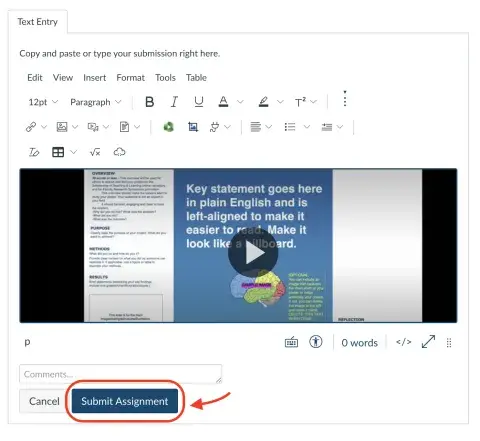The width and height of the screenshot is (480, 441).
Task: Apply superscript formatting
Action: 300,102
